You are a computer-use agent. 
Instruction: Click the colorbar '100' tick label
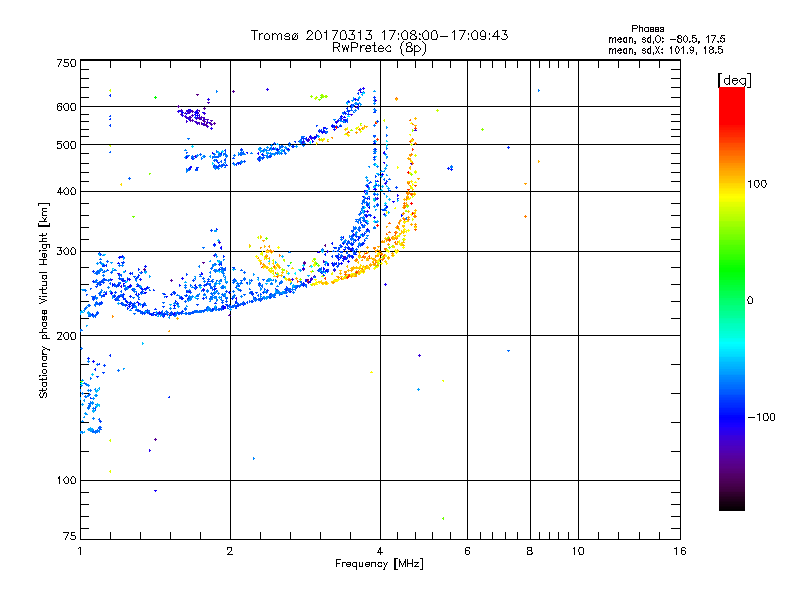pyautogui.click(x=757, y=184)
